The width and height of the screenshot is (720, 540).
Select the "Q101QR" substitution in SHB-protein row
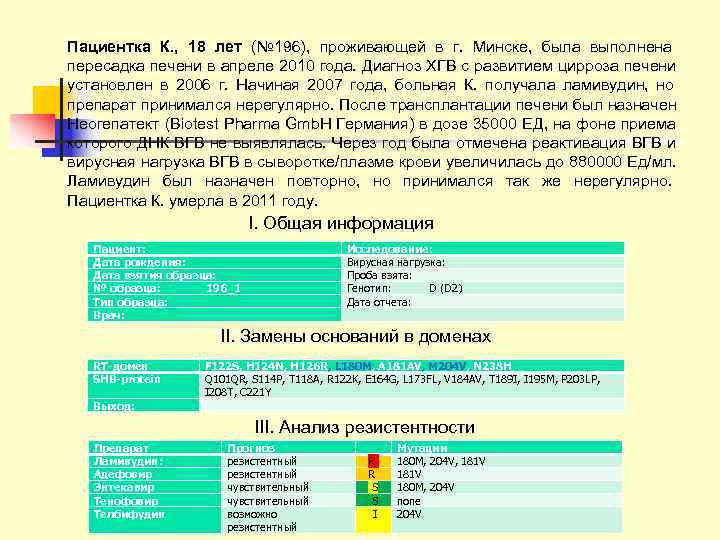(x=226, y=379)
